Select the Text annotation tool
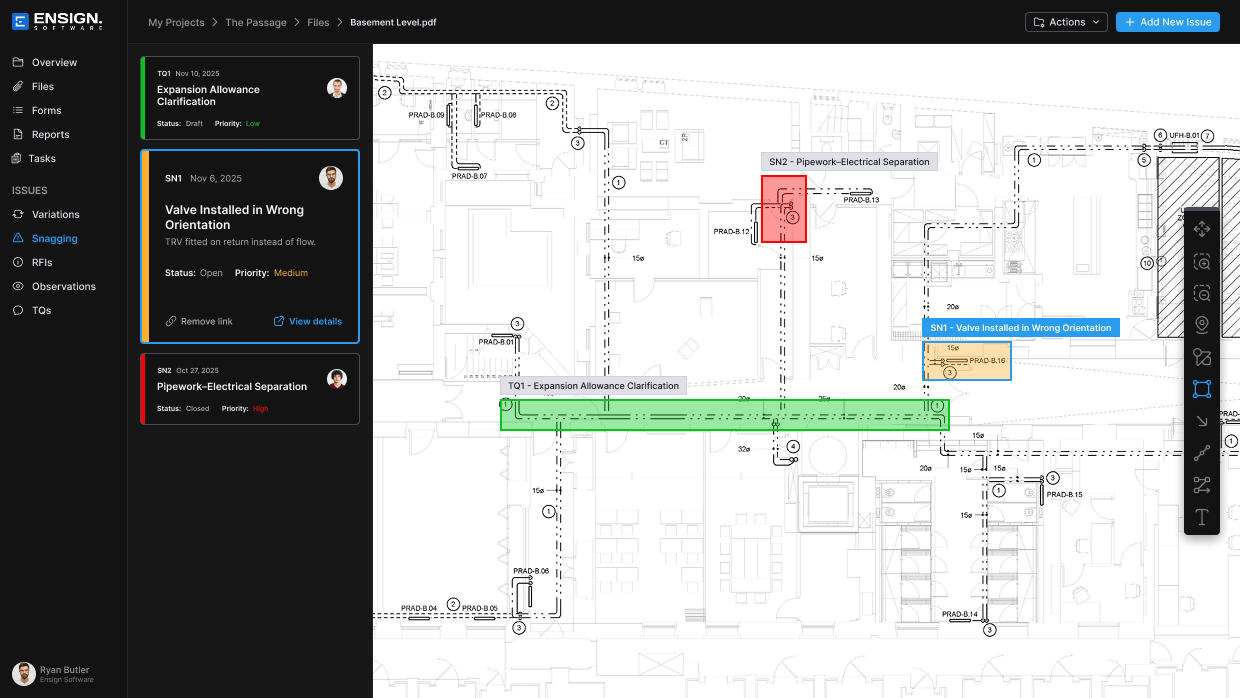The width and height of the screenshot is (1240, 698). [1202, 517]
